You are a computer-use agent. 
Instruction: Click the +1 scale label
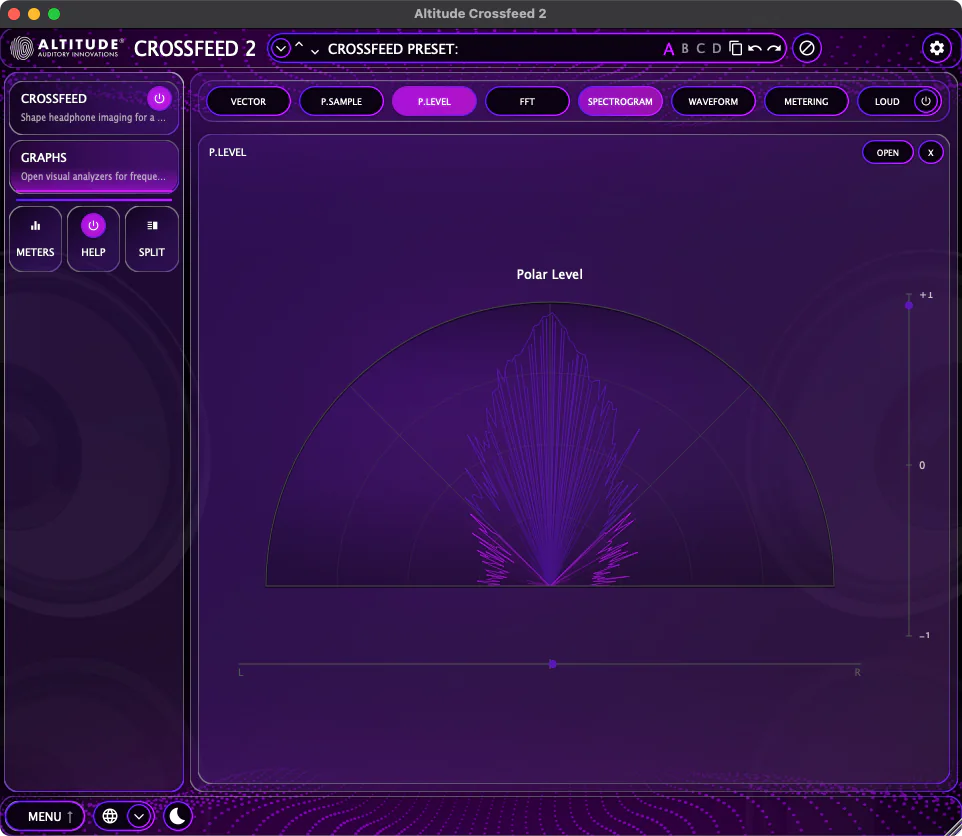click(x=926, y=295)
